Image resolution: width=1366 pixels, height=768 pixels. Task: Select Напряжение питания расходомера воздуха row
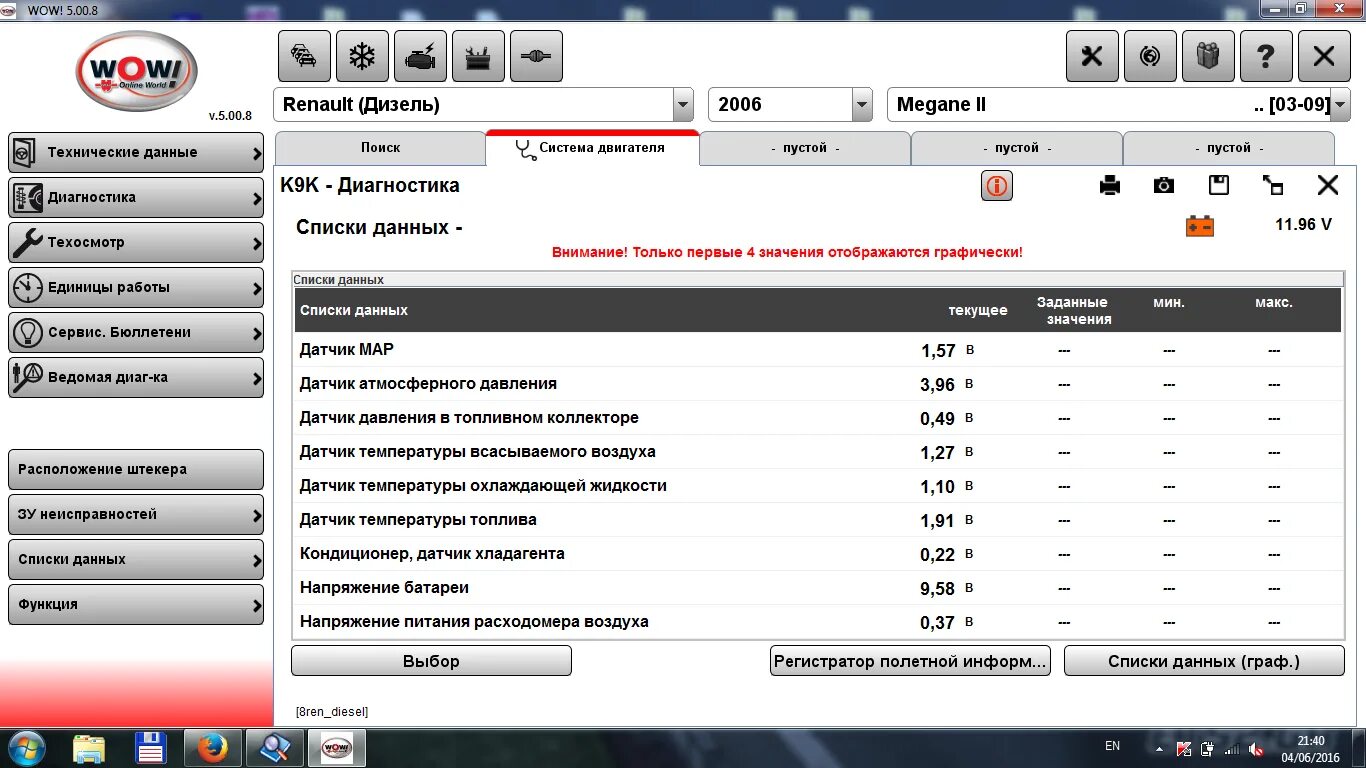pos(818,622)
